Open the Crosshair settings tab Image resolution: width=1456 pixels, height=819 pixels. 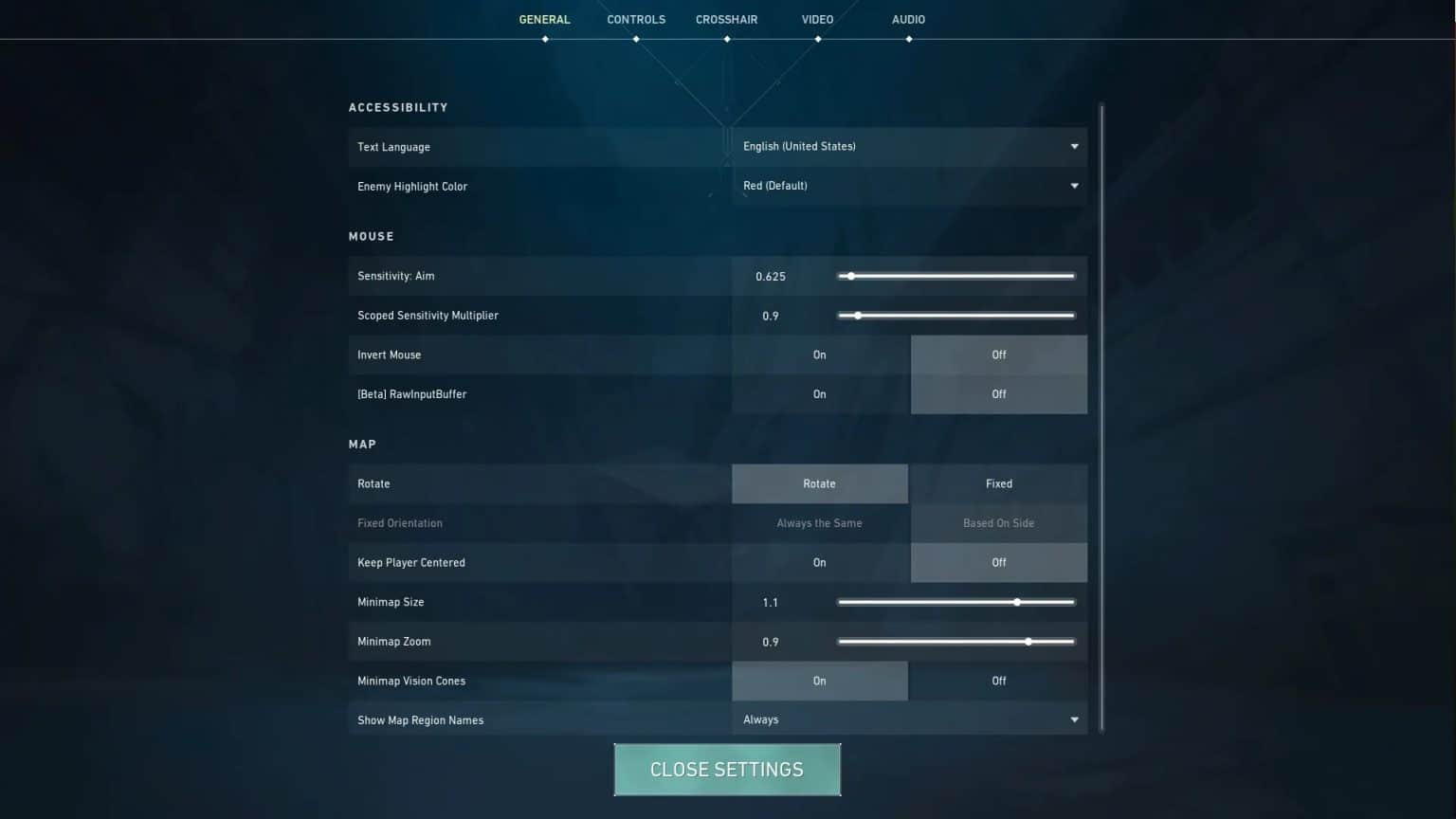tap(727, 19)
